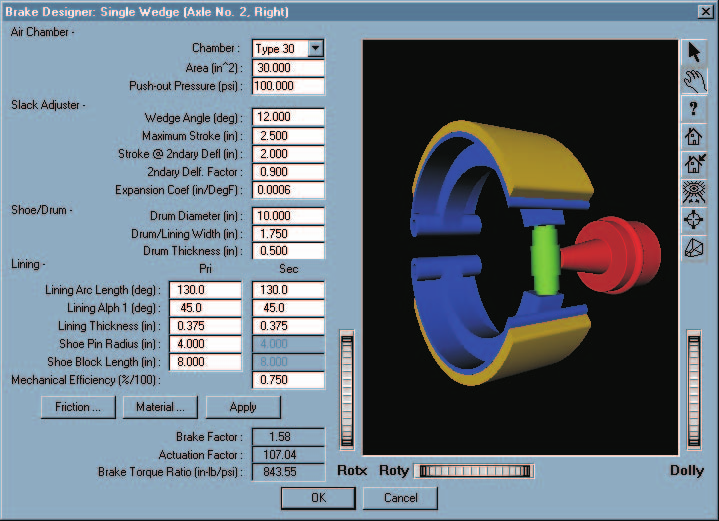719x521 pixels.
Task: Click Brake Torque Ratio value 843.55
Action: pos(288,472)
